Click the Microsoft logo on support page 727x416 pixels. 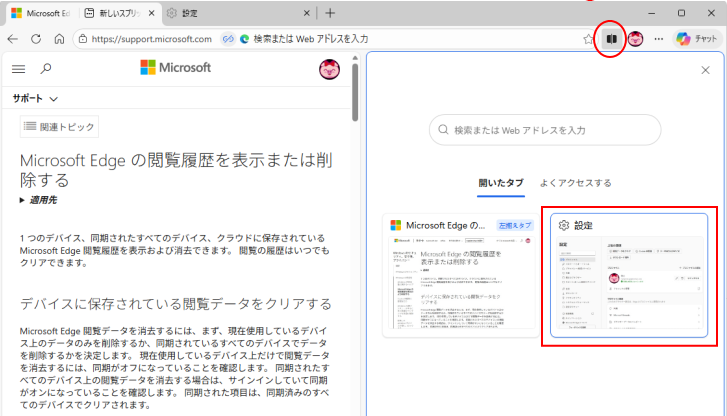175,68
